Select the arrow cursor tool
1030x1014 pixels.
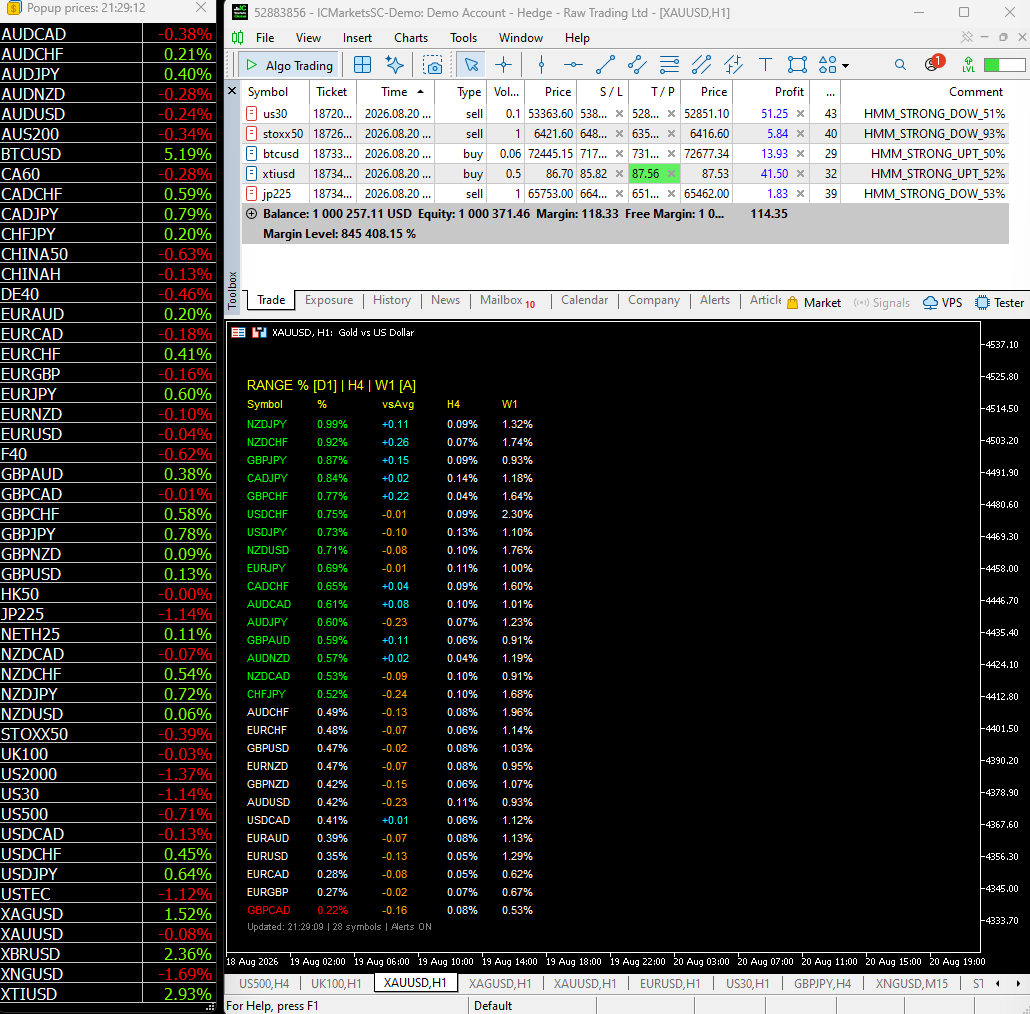click(471, 64)
